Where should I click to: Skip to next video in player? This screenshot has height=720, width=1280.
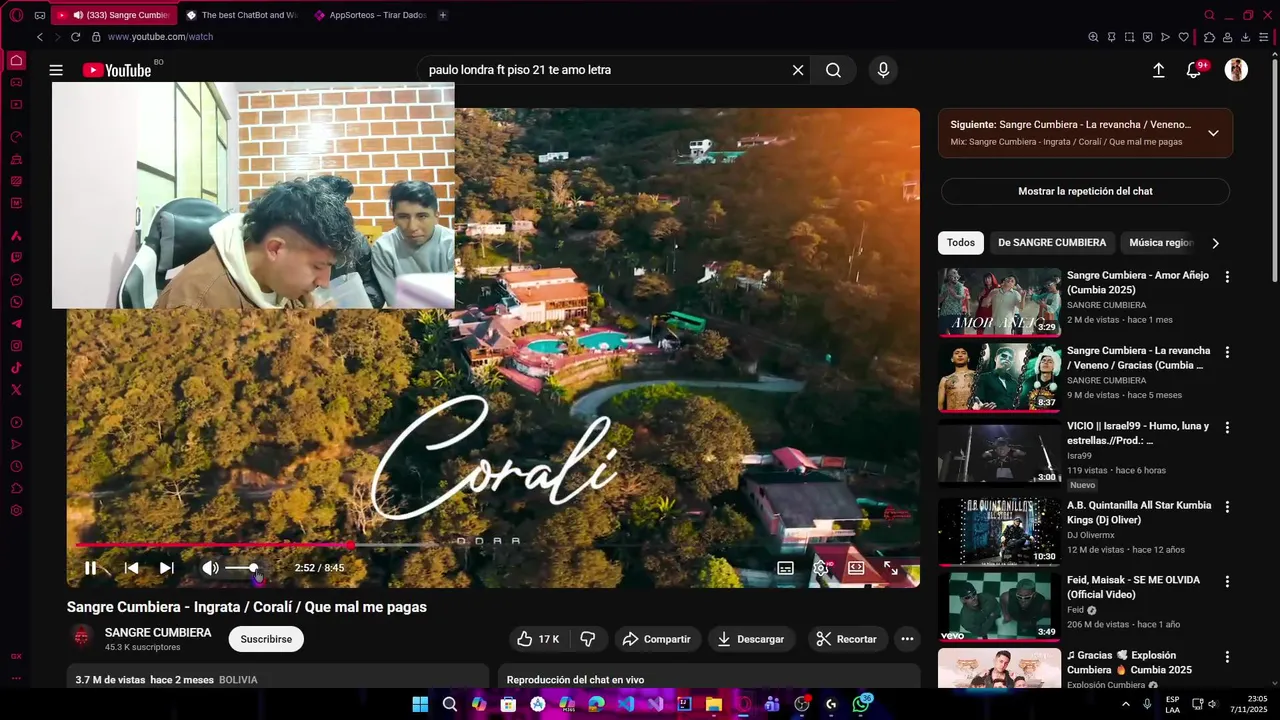[x=167, y=568]
